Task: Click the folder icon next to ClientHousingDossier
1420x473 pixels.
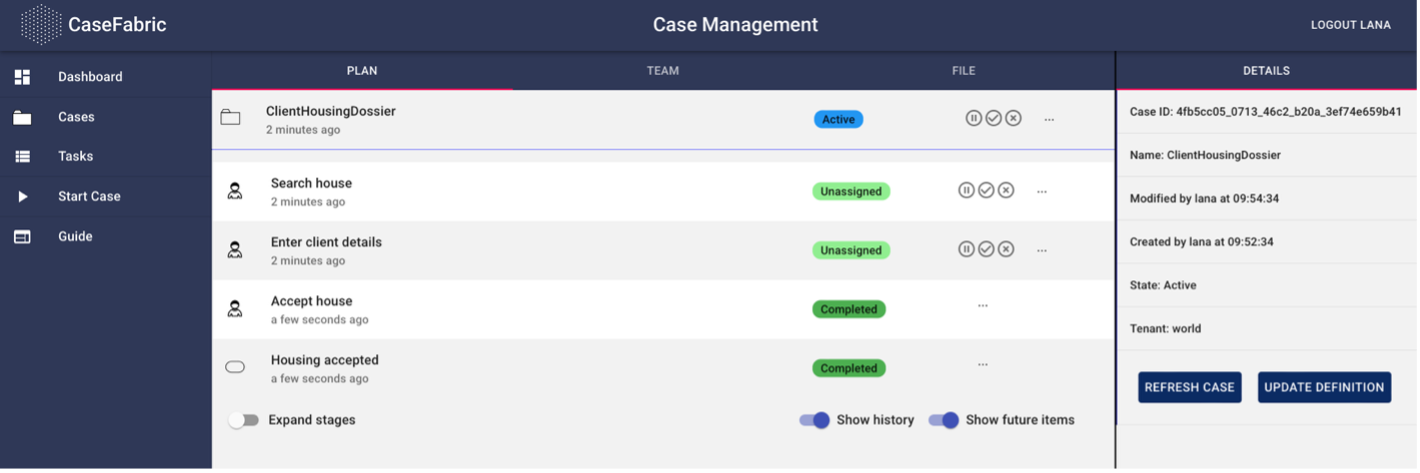Action: click(230, 118)
